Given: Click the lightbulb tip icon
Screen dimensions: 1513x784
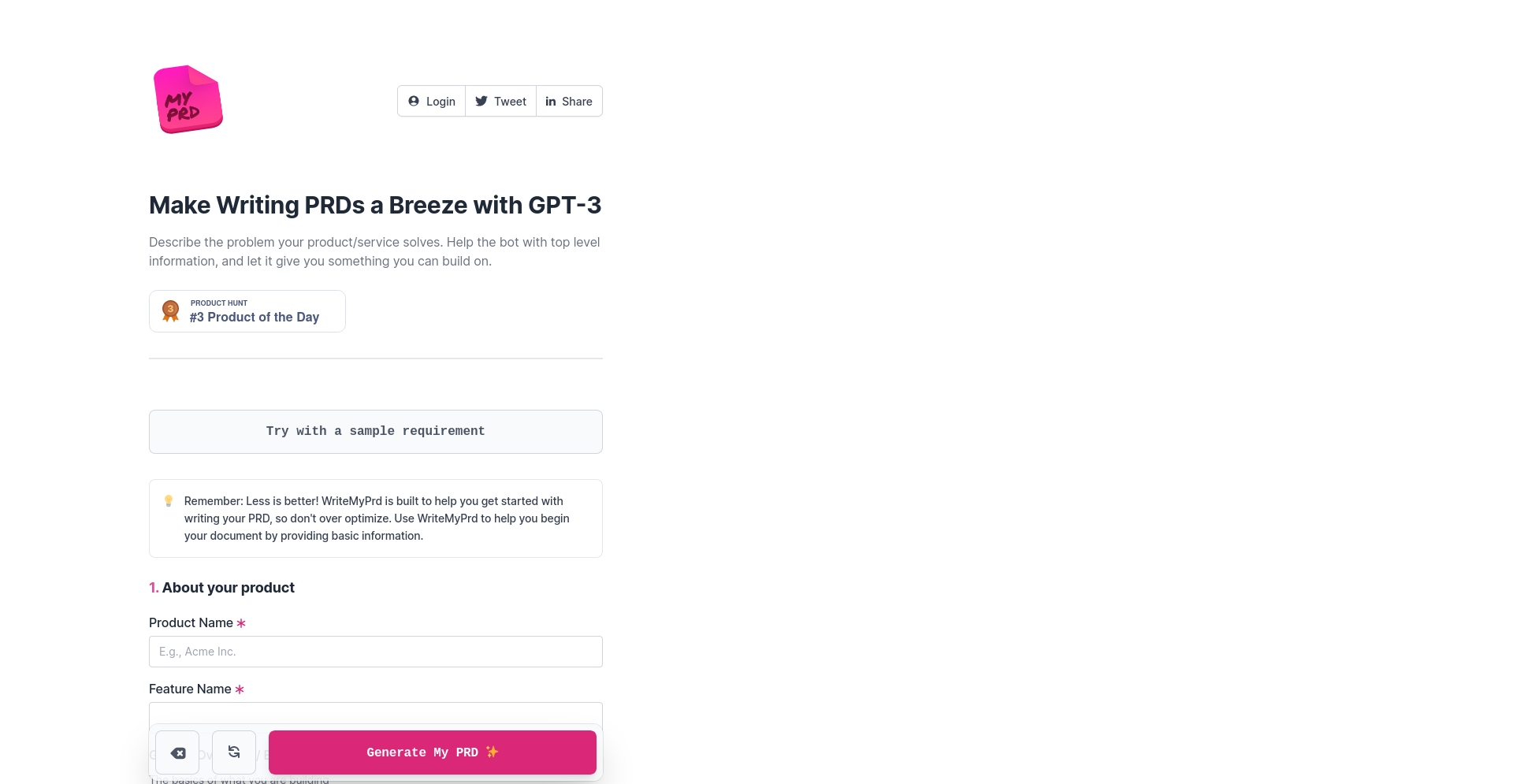Looking at the screenshot, I should (169, 501).
